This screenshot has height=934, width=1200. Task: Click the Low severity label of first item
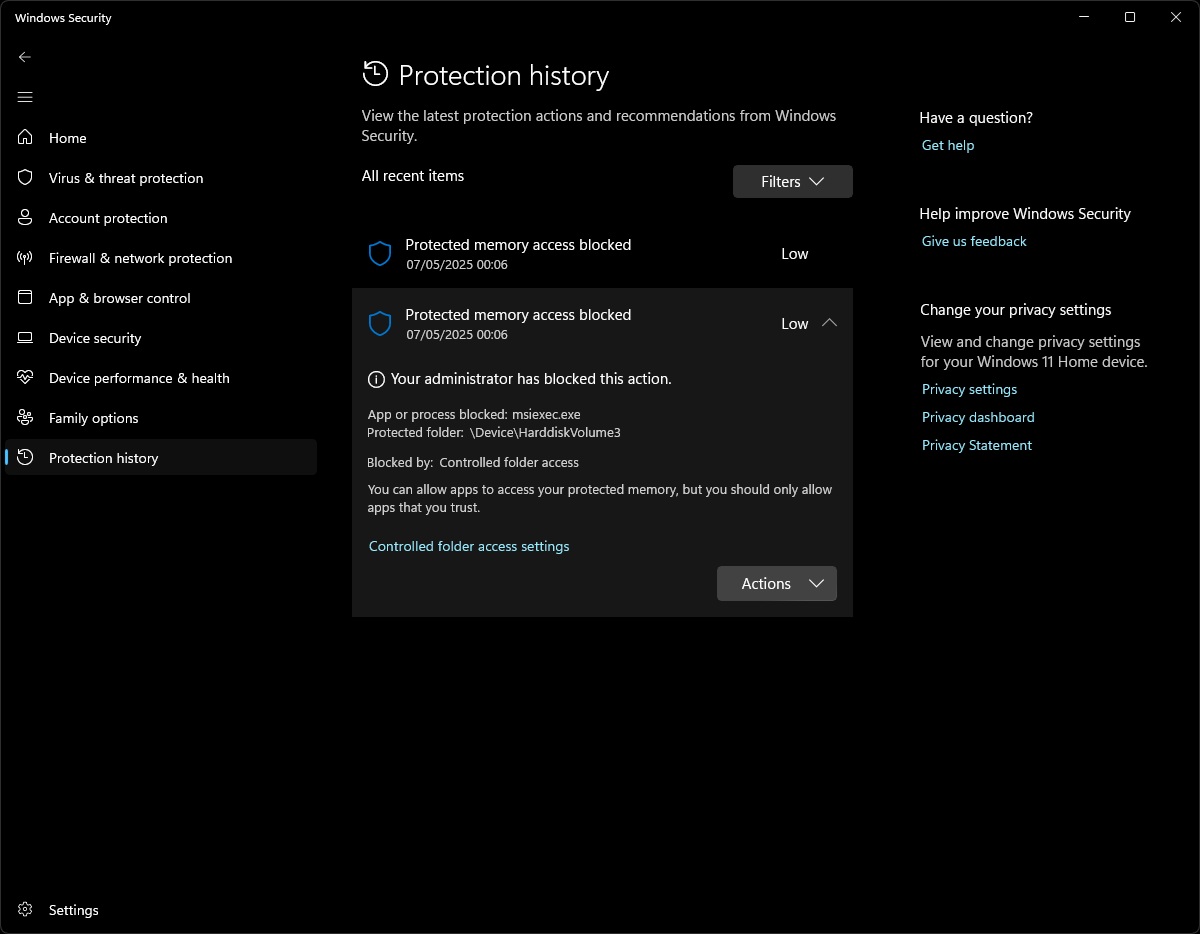pyautogui.click(x=795, y=254)
